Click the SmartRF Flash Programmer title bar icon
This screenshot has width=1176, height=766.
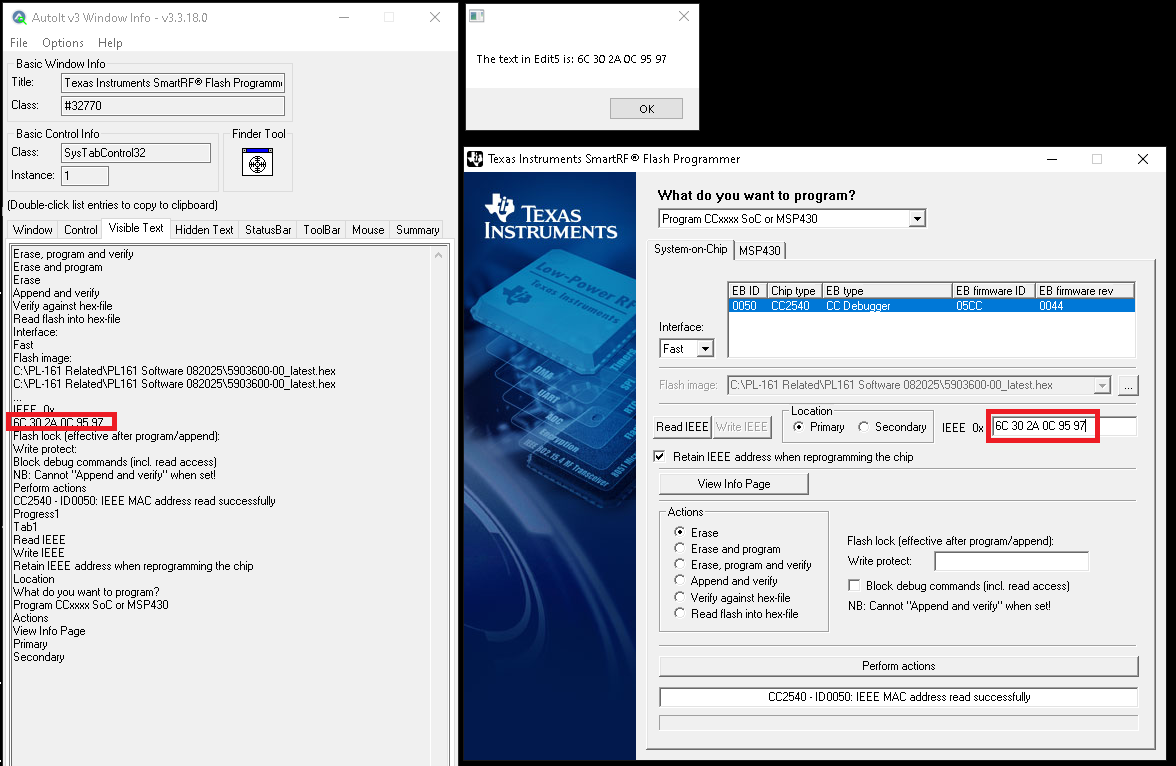475,159
